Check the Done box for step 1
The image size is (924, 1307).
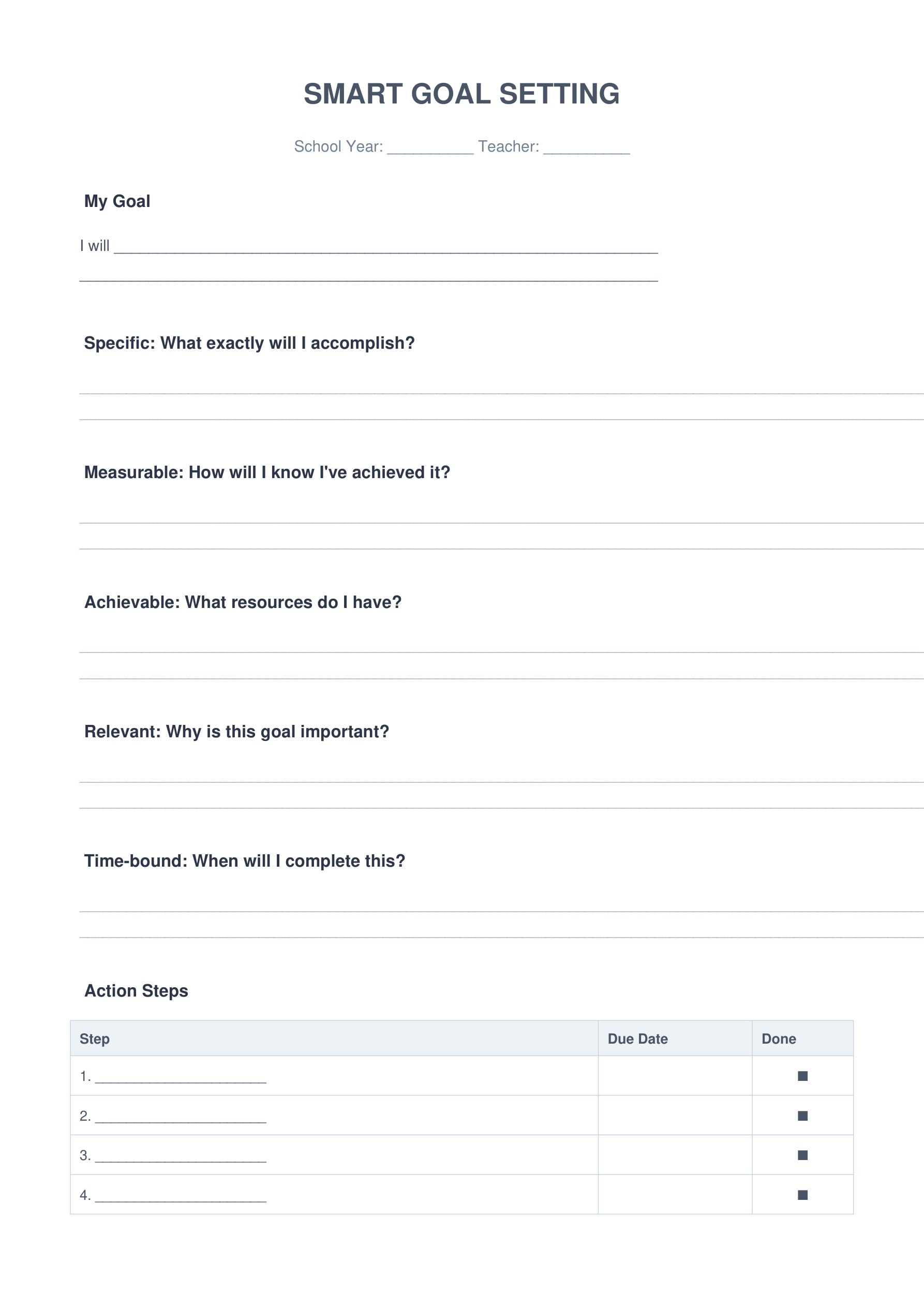tap(802, 1076)
